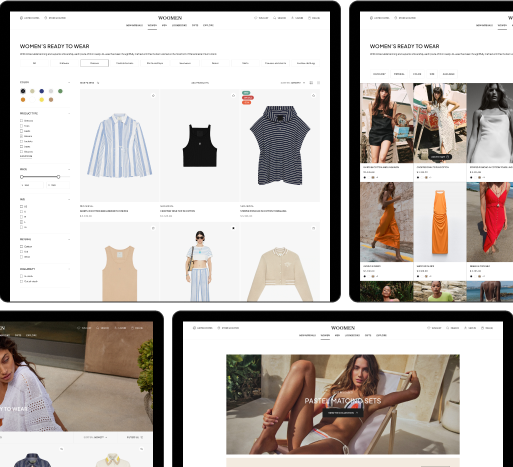Viewport: 513px width, 467px height.
Task: Click the show more link under Product Type
Action: [26, 156]
